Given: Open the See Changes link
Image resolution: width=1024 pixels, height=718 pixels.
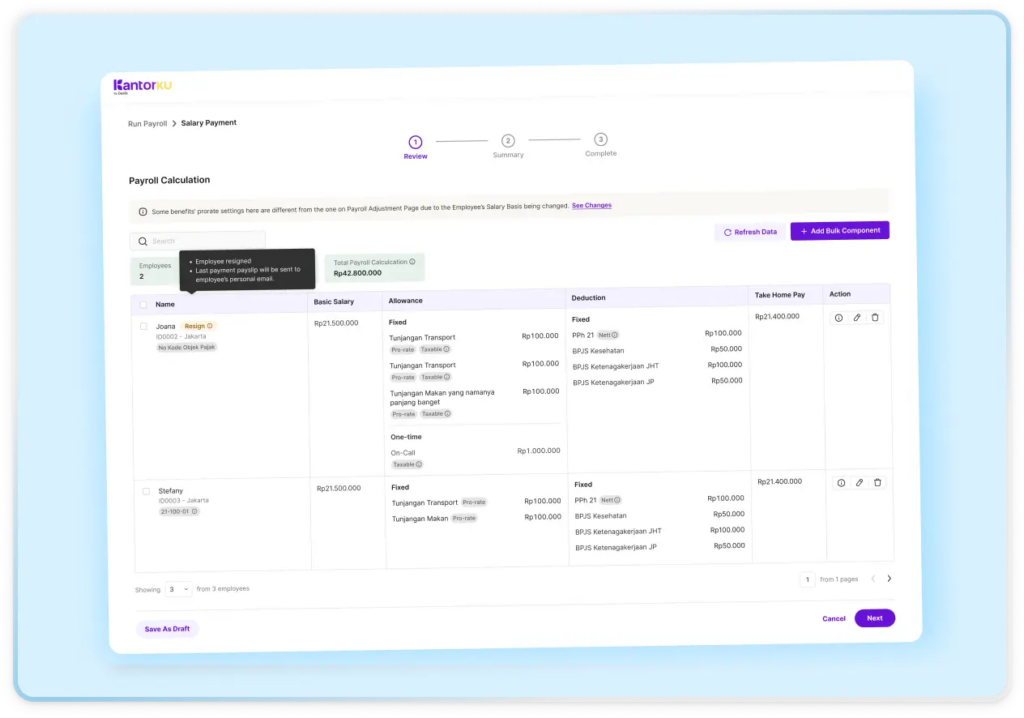Looking at the screenshot, I should click(591, 205).
